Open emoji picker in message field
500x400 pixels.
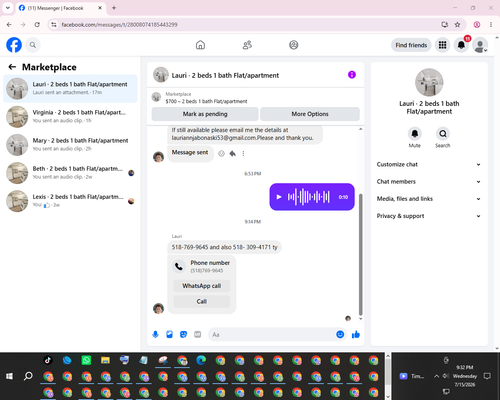click(340, 334)
